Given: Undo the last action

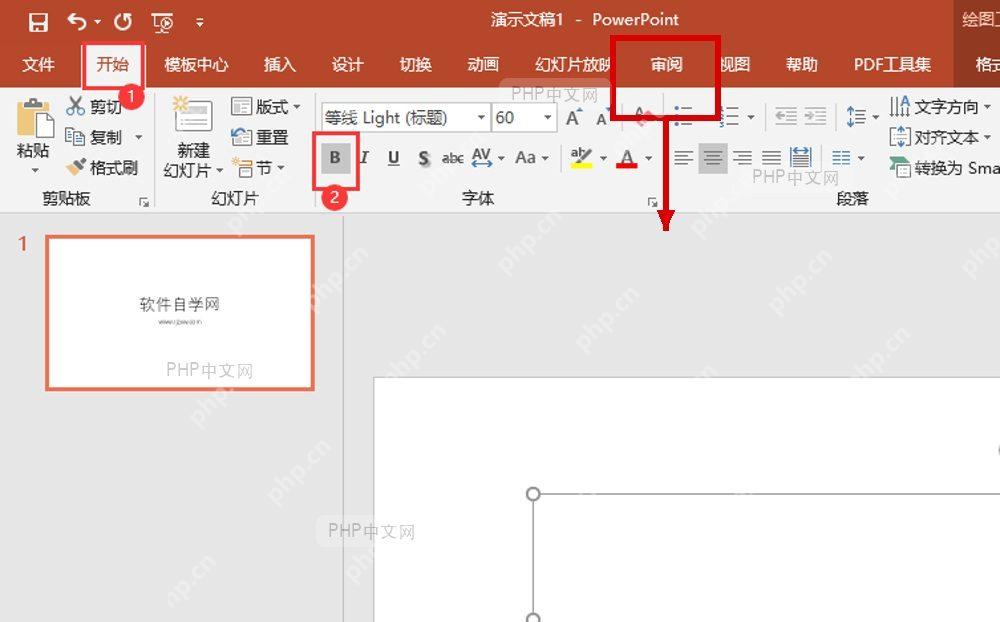Looking at the screenshot, I should [78, 22].
